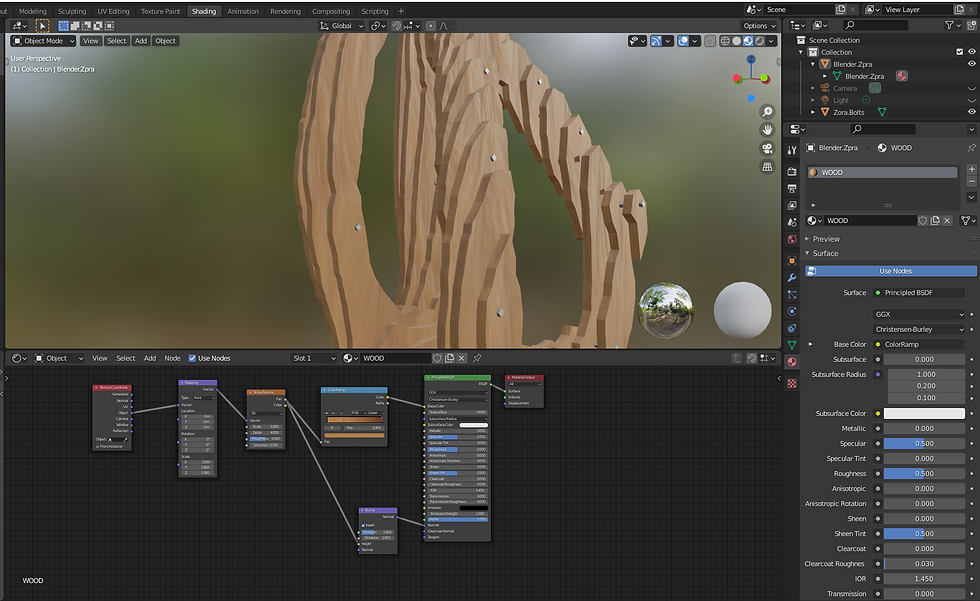Open the viewport Options dropdown
Screen dimensions: 980x601
[759, 26]
